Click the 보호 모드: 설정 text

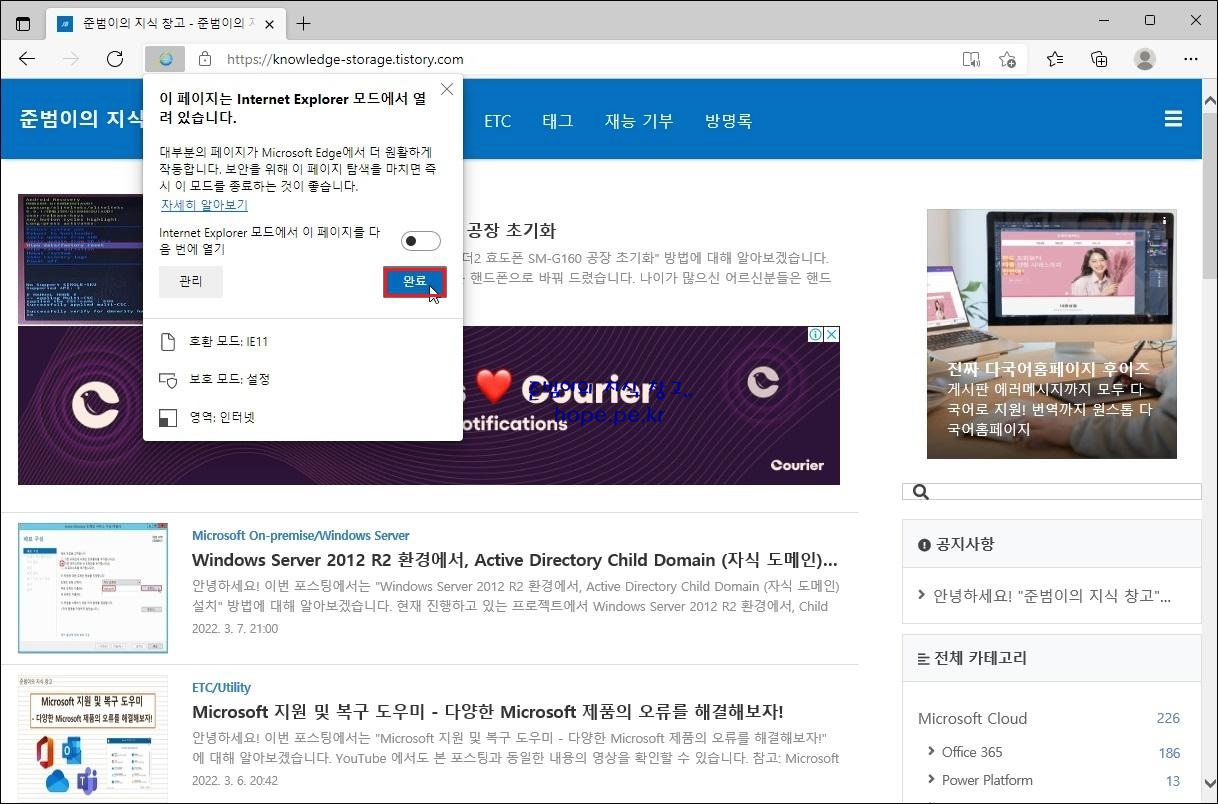230,380
